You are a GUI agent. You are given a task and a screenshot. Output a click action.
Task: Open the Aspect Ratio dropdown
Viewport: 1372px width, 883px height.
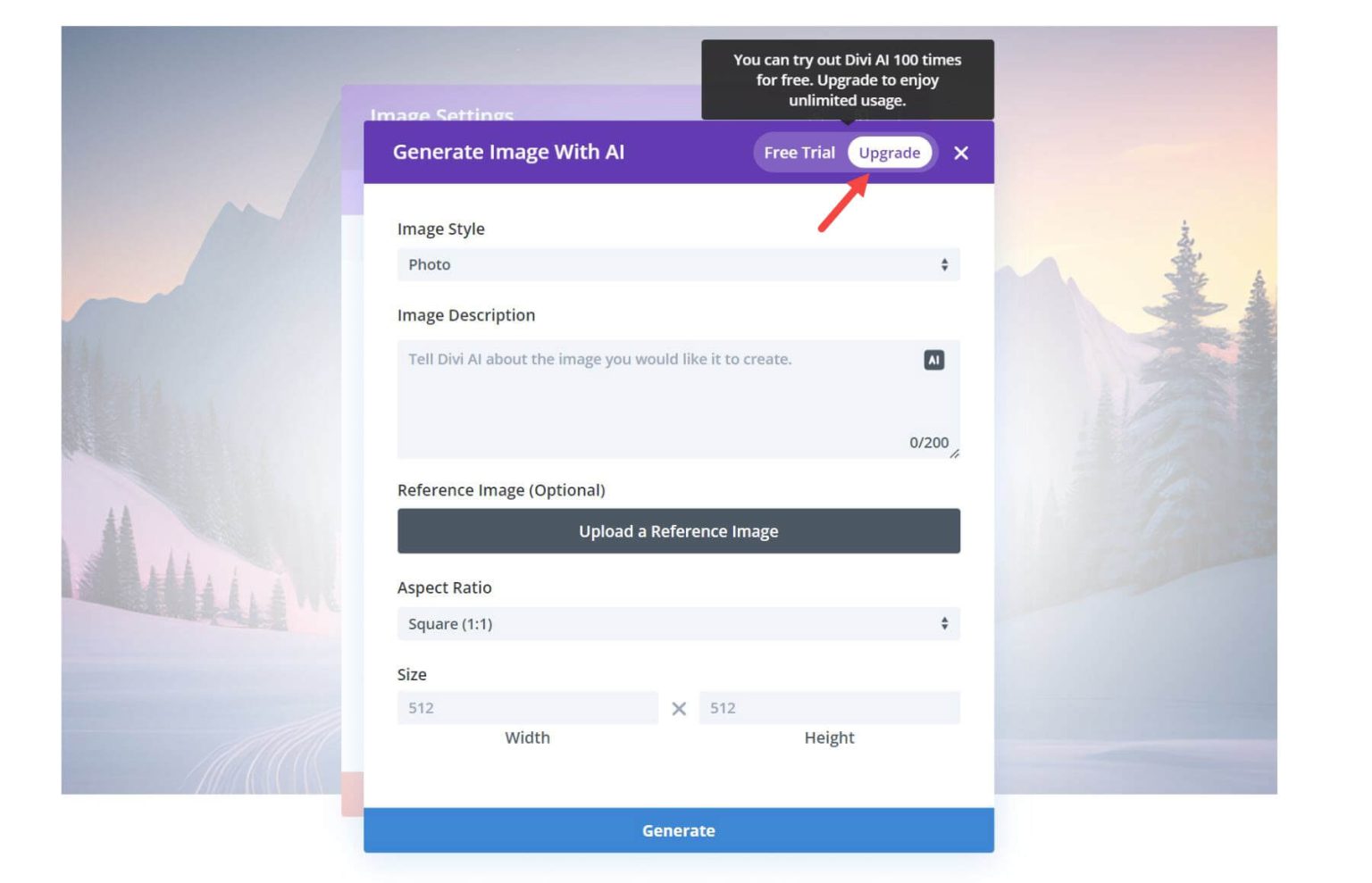click(678, 623)
